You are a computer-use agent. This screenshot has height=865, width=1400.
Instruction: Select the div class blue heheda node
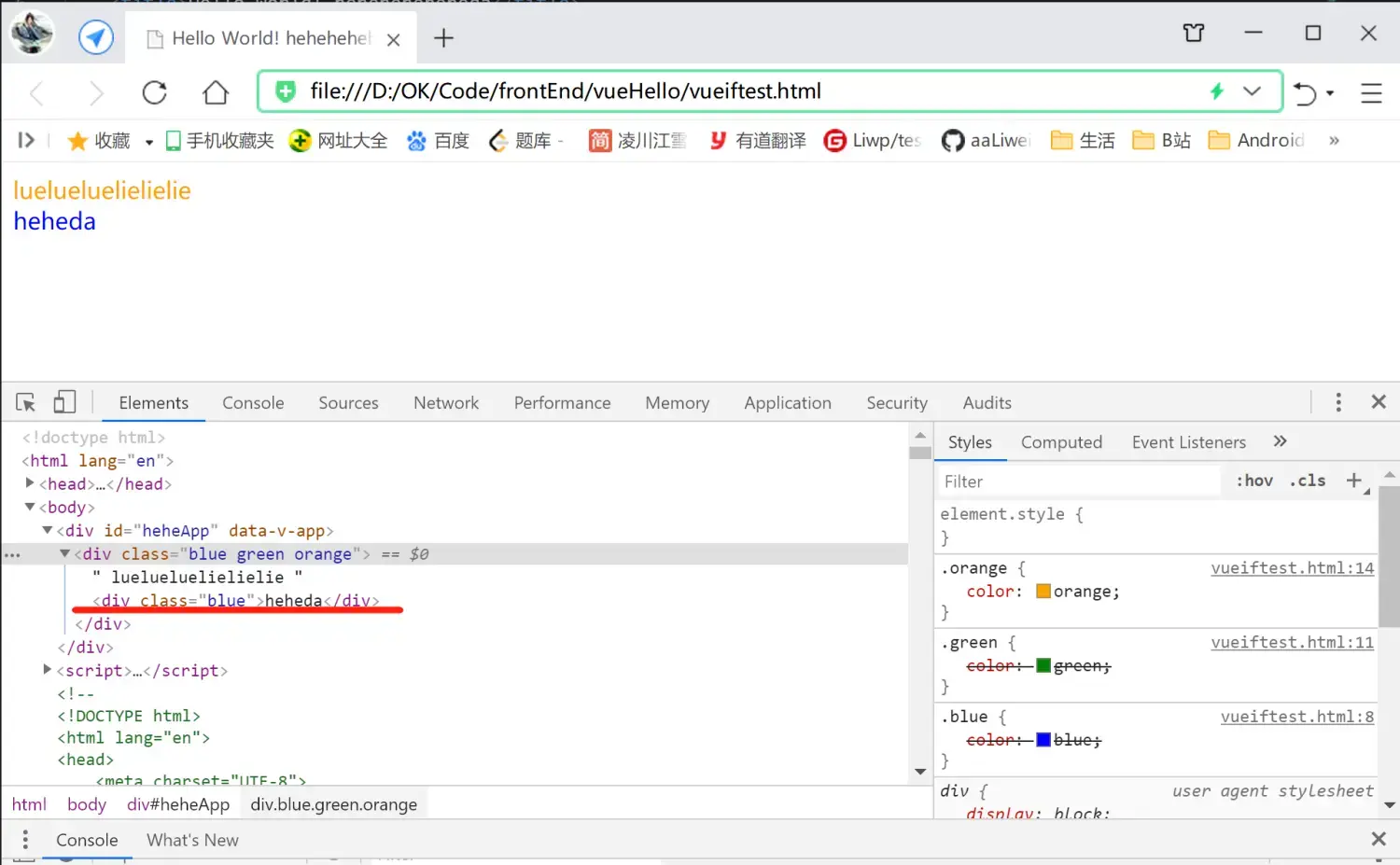click(236, 601)
